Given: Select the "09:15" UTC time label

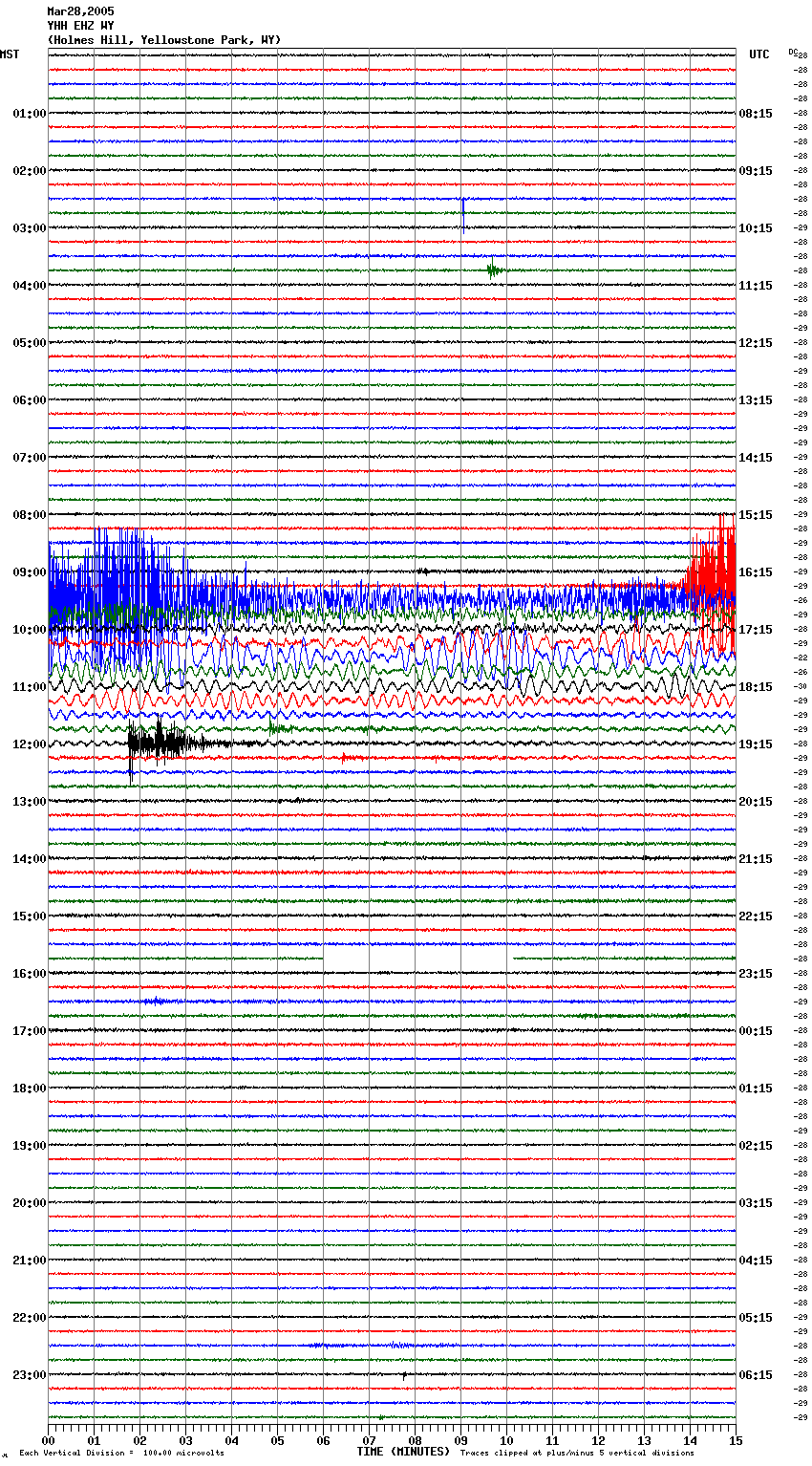Looking at the screenshot, I should (x=756, y=171).
